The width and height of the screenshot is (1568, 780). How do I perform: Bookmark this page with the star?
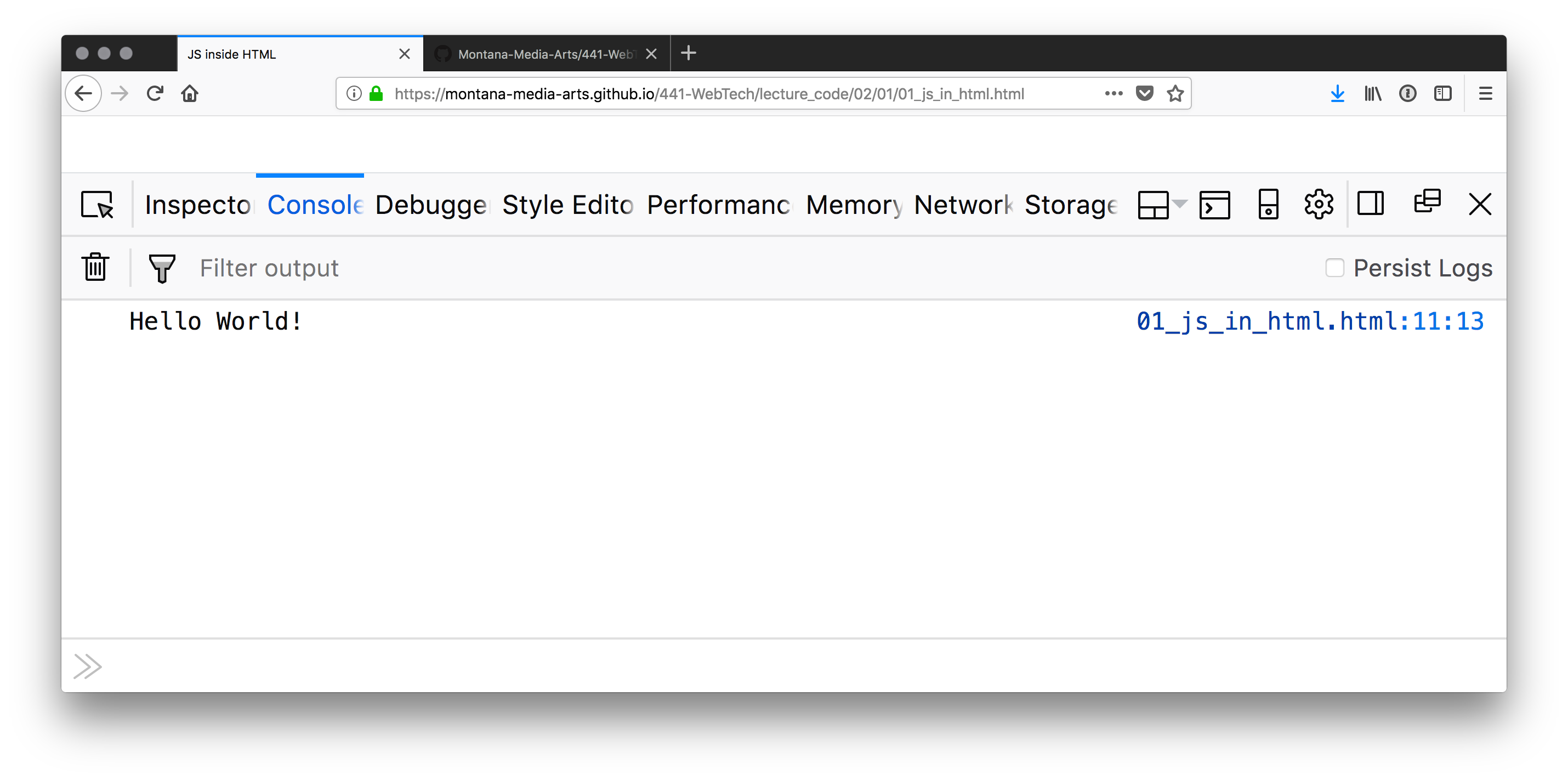click(1175, 93)
